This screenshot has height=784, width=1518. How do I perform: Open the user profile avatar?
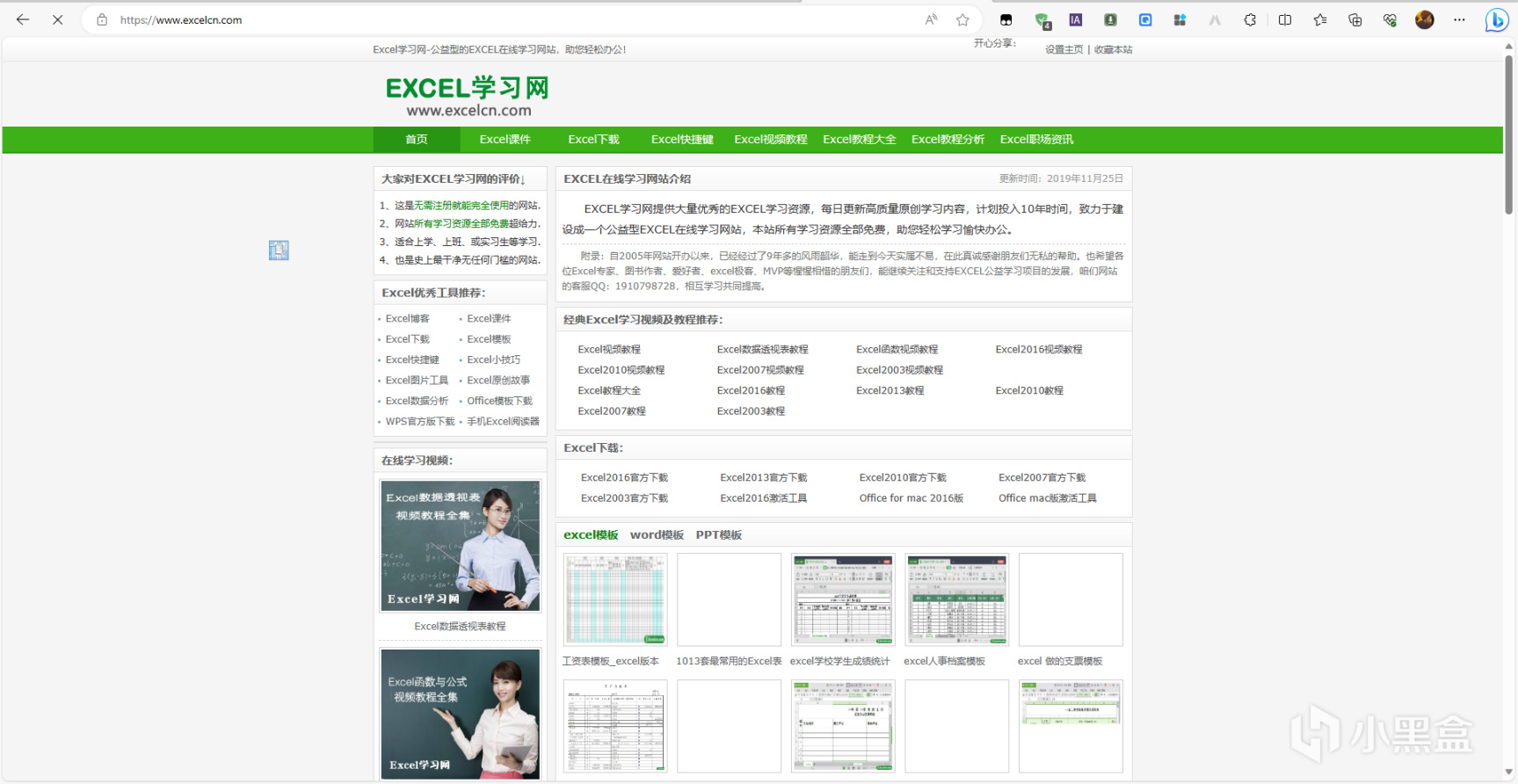[x=1425, y=19]
